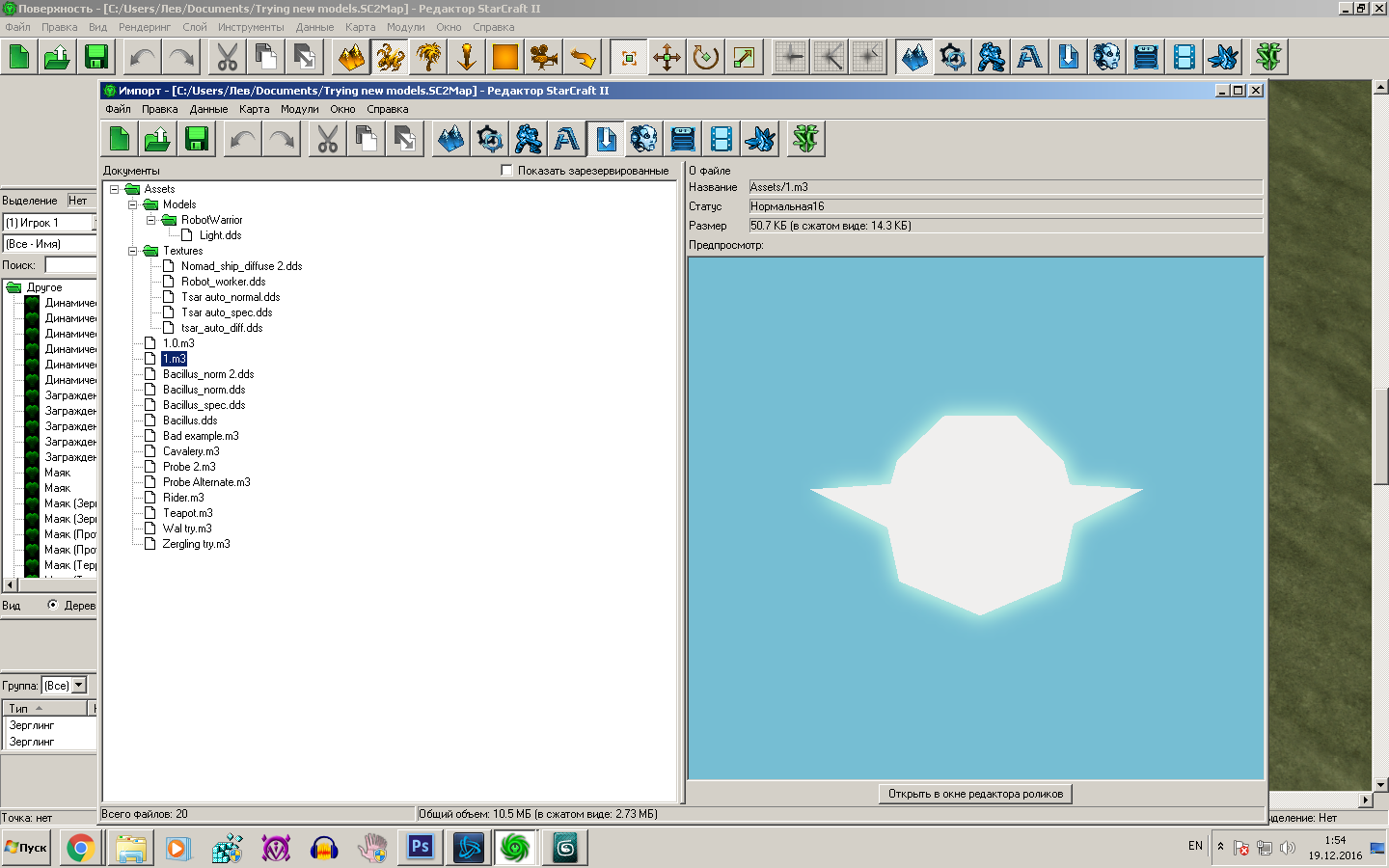Screen dimensions: 1389x868
Task: Choose the Selection tool in Terrain window toolbar
Action: point(629,58)
